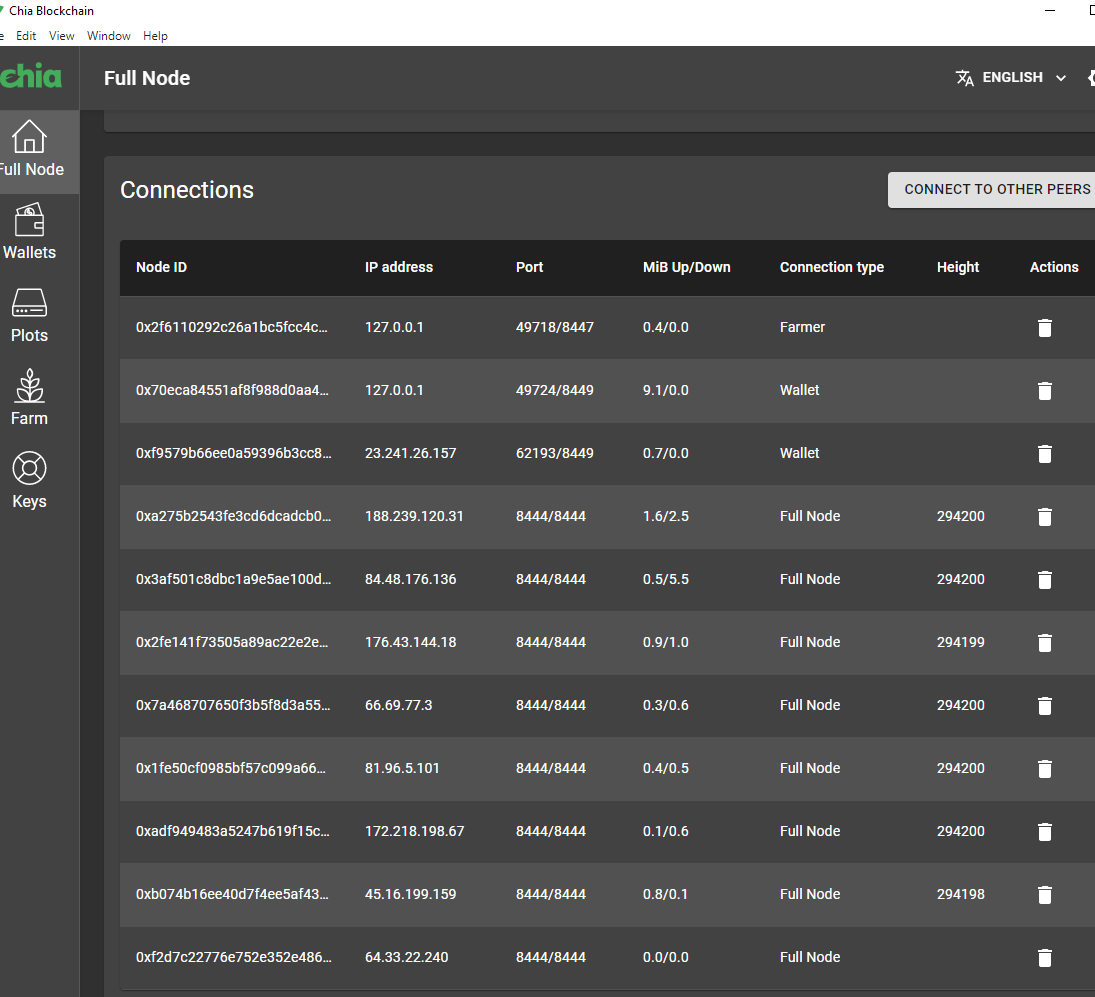Select node ID 0xadf949483a5247b619f15c
Image resolution: width=1095 pixels, height=997 pixels.
pyautogui.click(x=233, y=832)
